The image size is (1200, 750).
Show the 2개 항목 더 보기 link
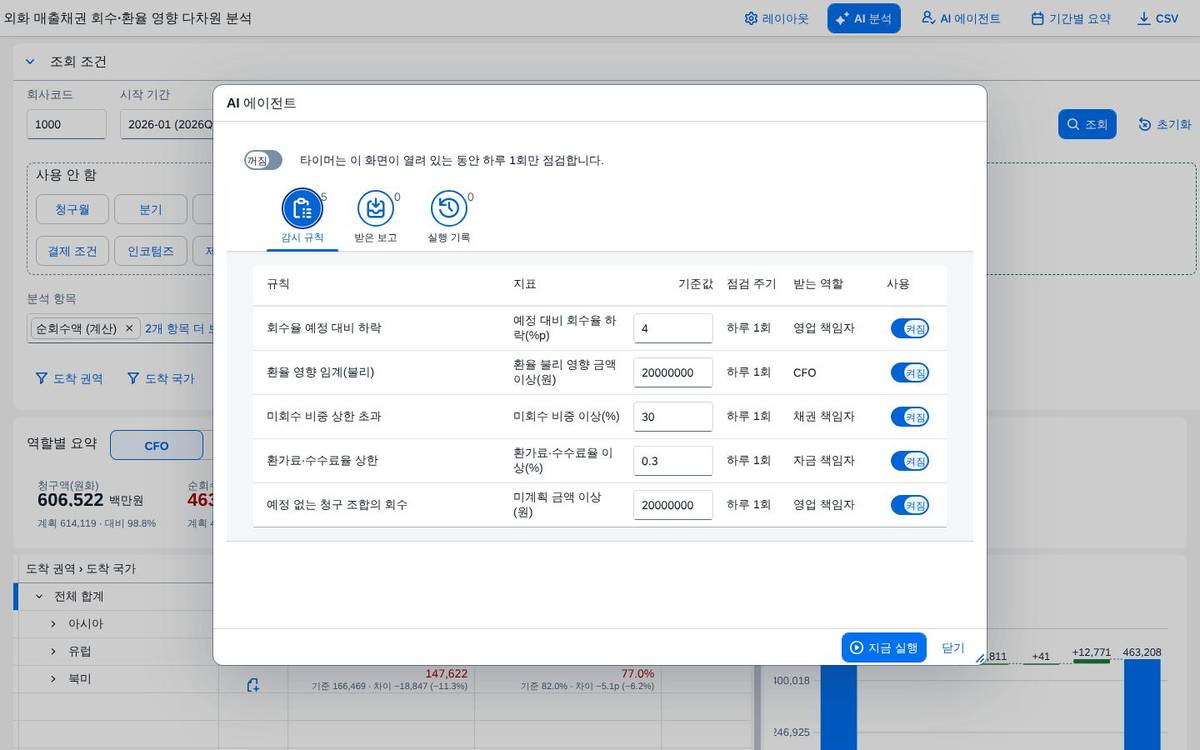[x=179, y=328]
